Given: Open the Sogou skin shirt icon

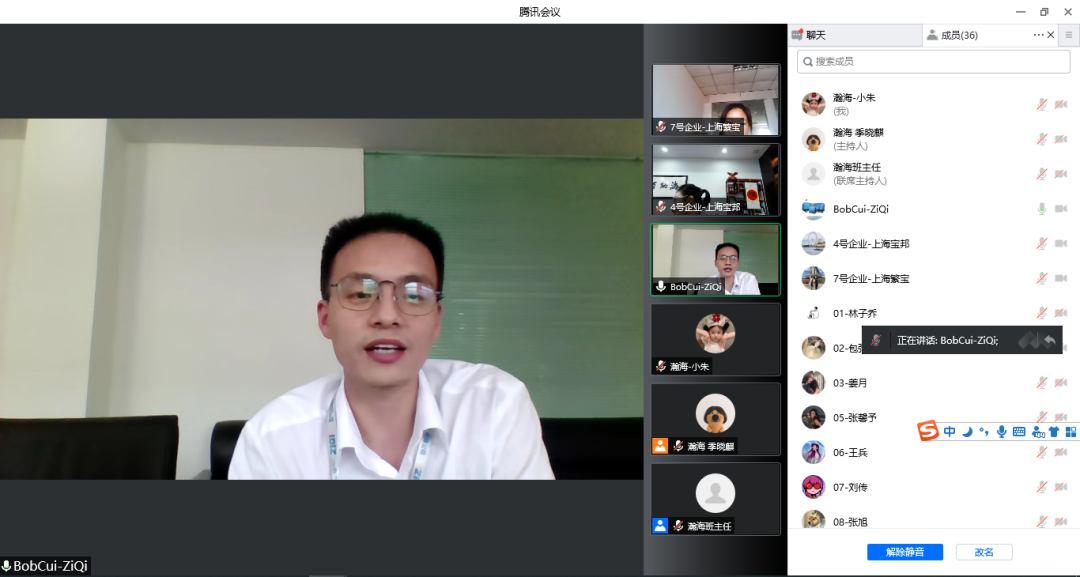Looking at the screenshot, I should [x=1054, y=432].
